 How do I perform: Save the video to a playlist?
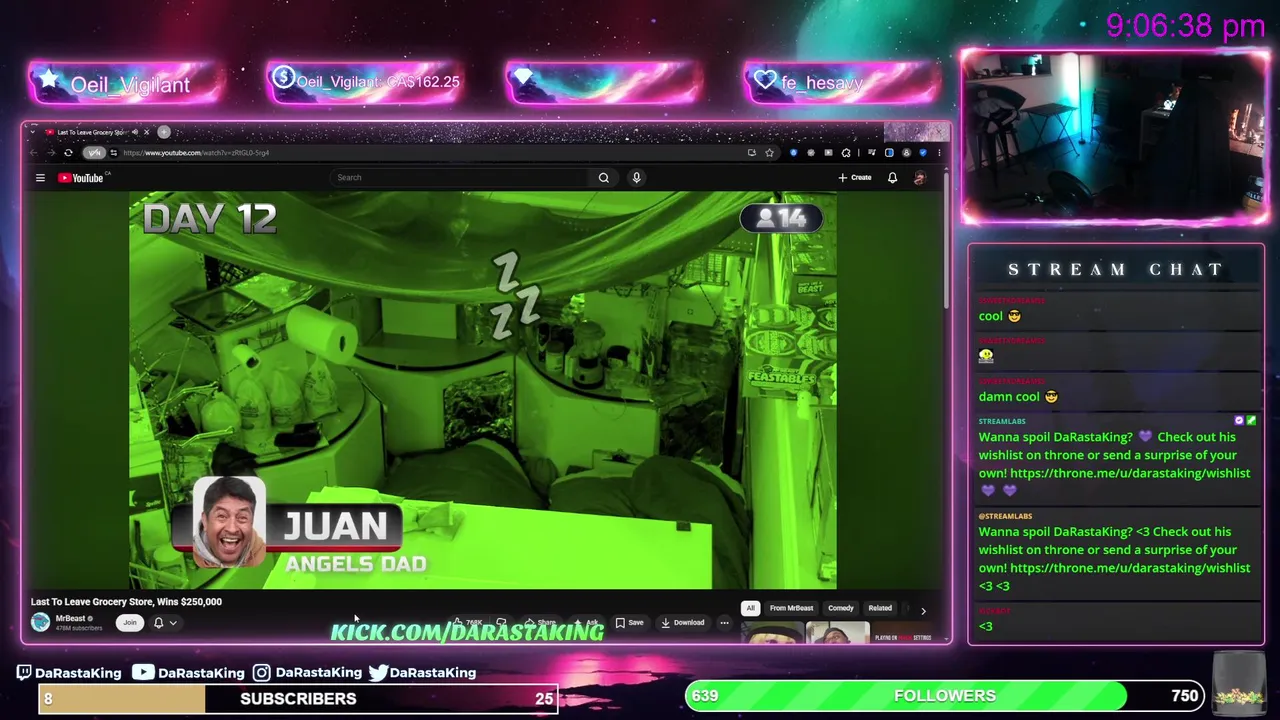point(630,622)
